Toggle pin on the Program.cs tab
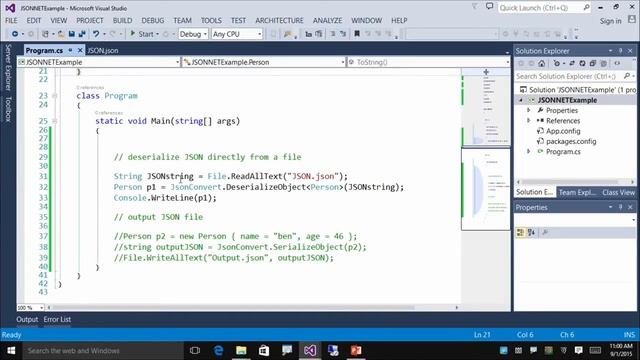640x360 pixels. pos(70,50)
